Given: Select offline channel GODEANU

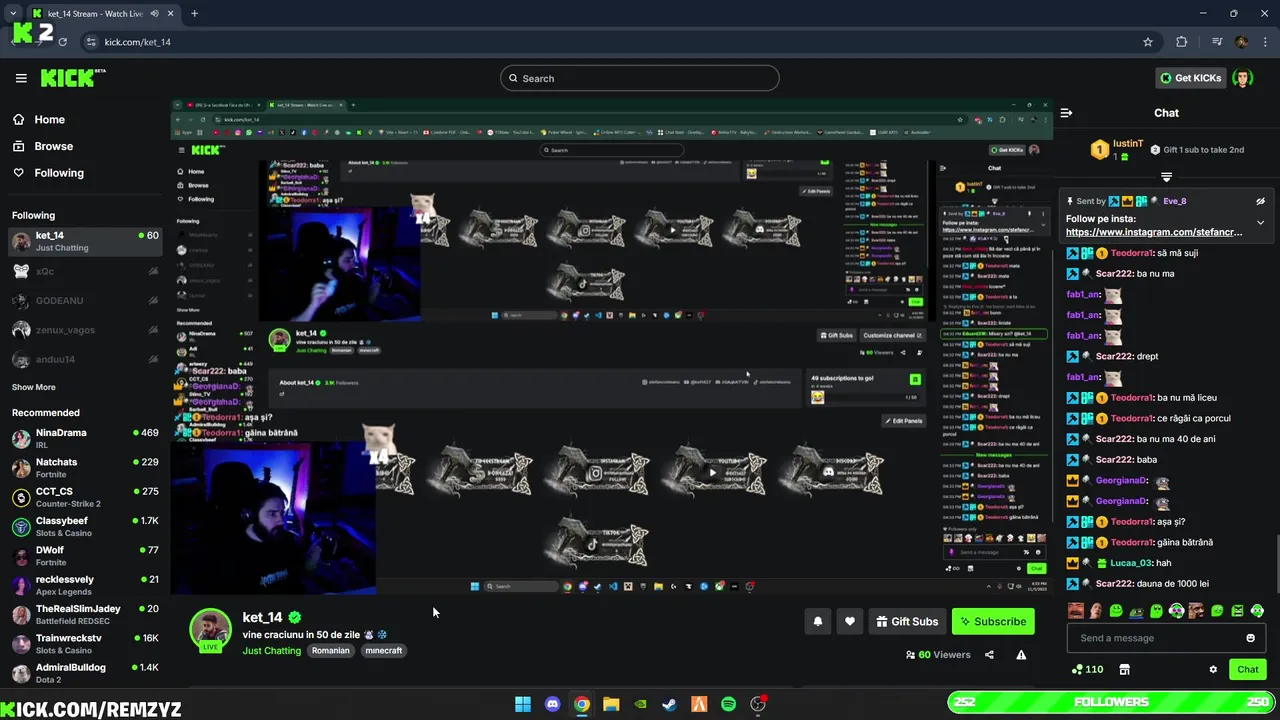Looking at the screenshot, I should (x=84, y=300).
